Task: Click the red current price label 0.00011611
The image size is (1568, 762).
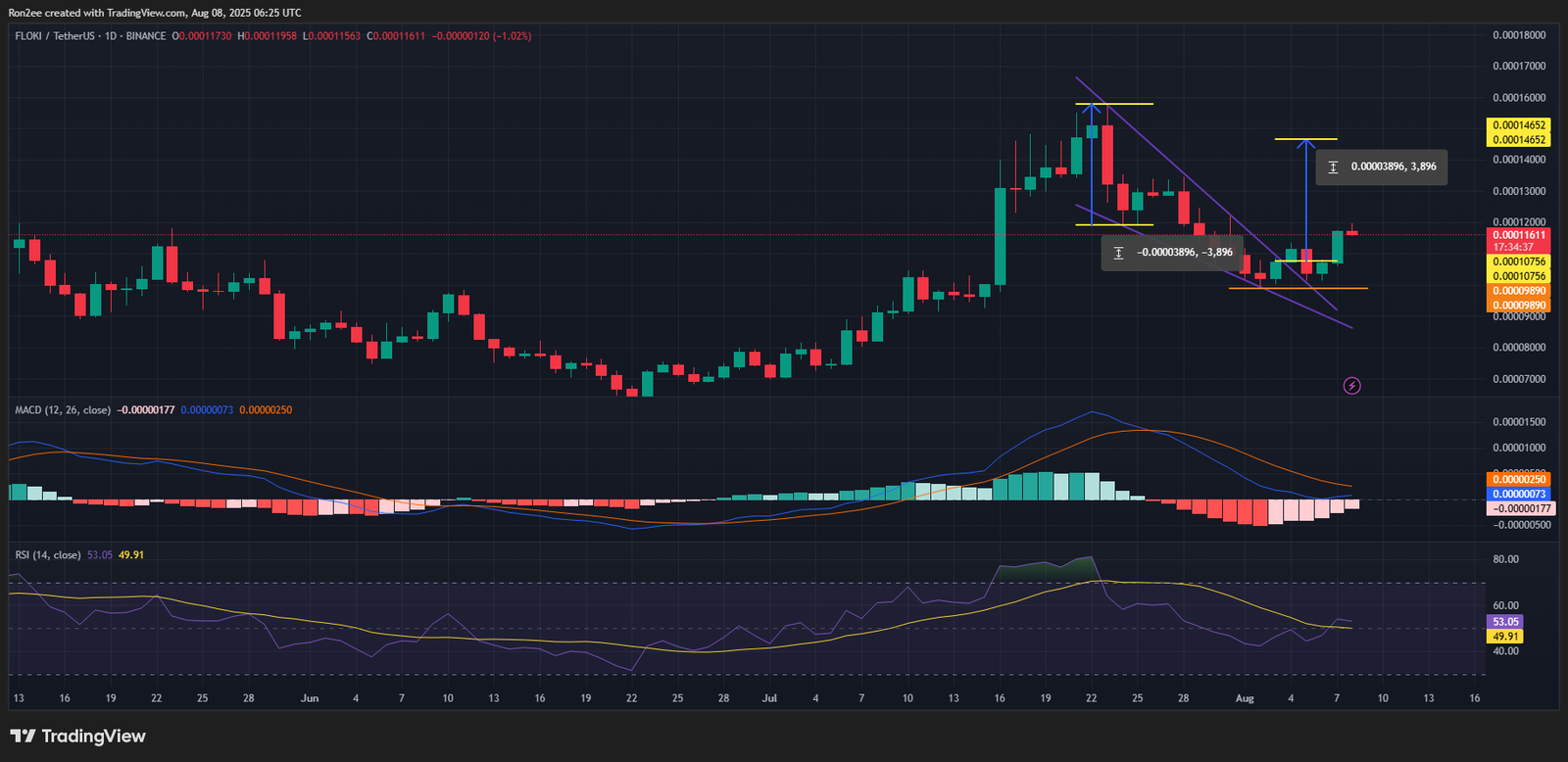Action: tap(1518, 235)
